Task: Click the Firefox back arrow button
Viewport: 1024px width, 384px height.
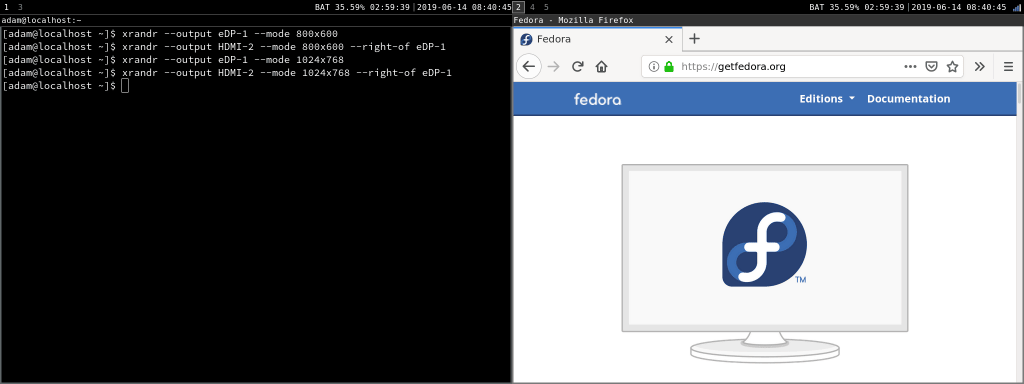Action: click(x=529, y=67)
